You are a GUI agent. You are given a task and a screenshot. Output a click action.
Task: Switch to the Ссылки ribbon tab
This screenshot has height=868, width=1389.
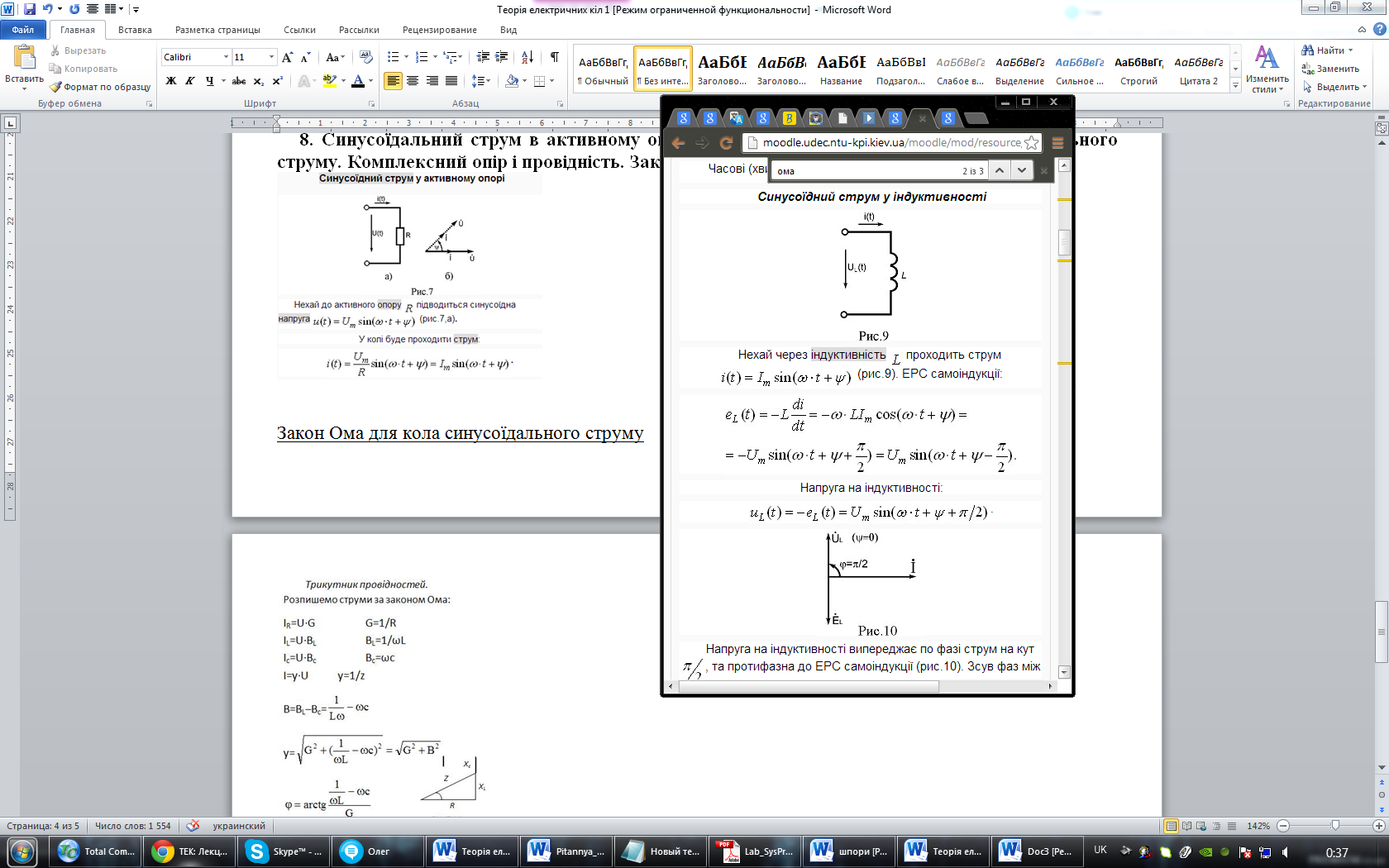tap(299, 30)
